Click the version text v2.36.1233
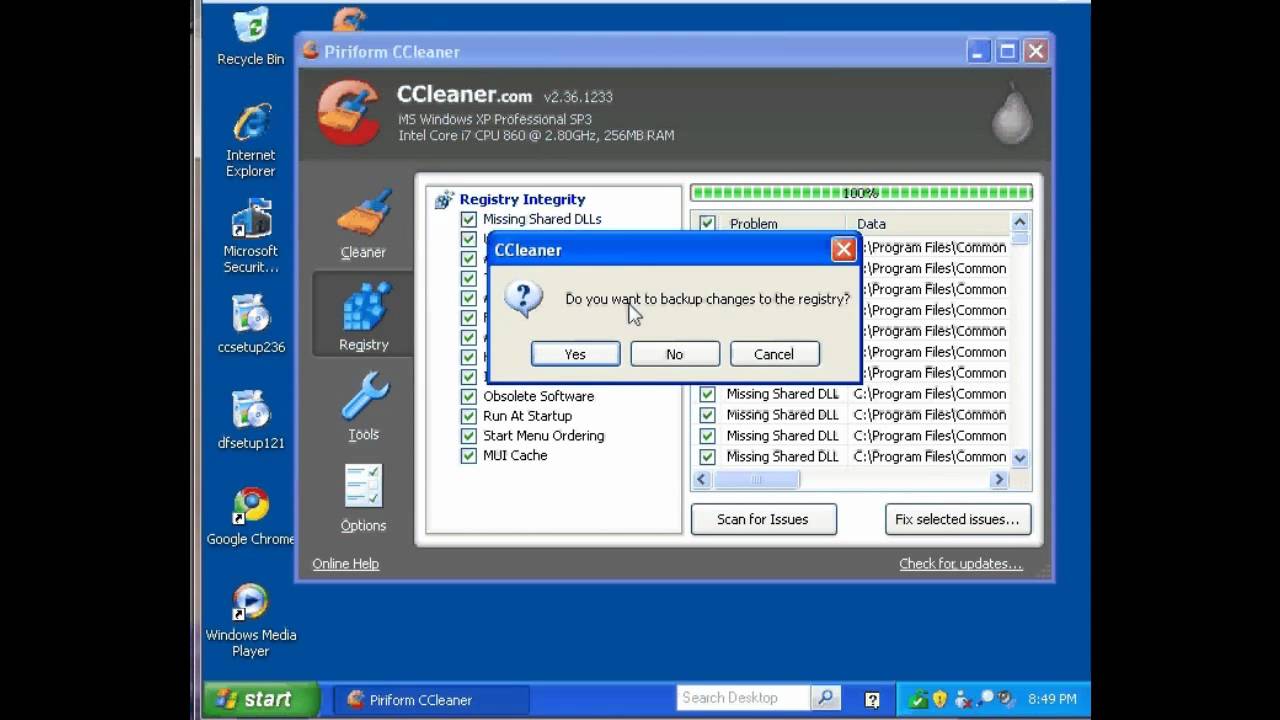 (x=578, y=97)
